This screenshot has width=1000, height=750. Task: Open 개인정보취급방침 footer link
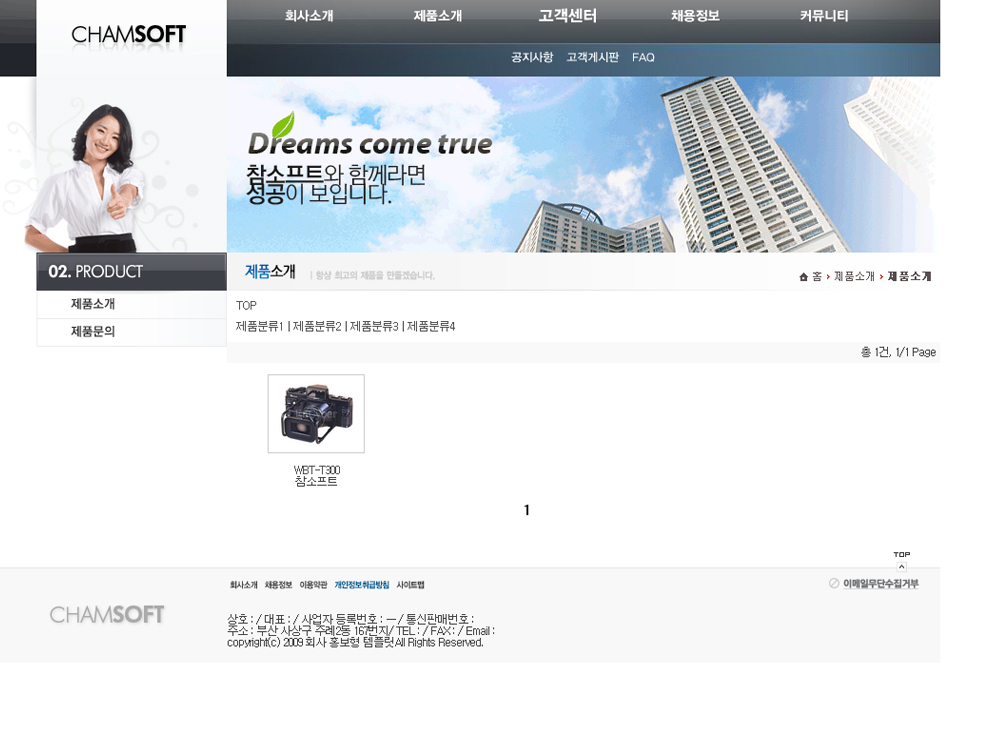[x=362, y=585]
